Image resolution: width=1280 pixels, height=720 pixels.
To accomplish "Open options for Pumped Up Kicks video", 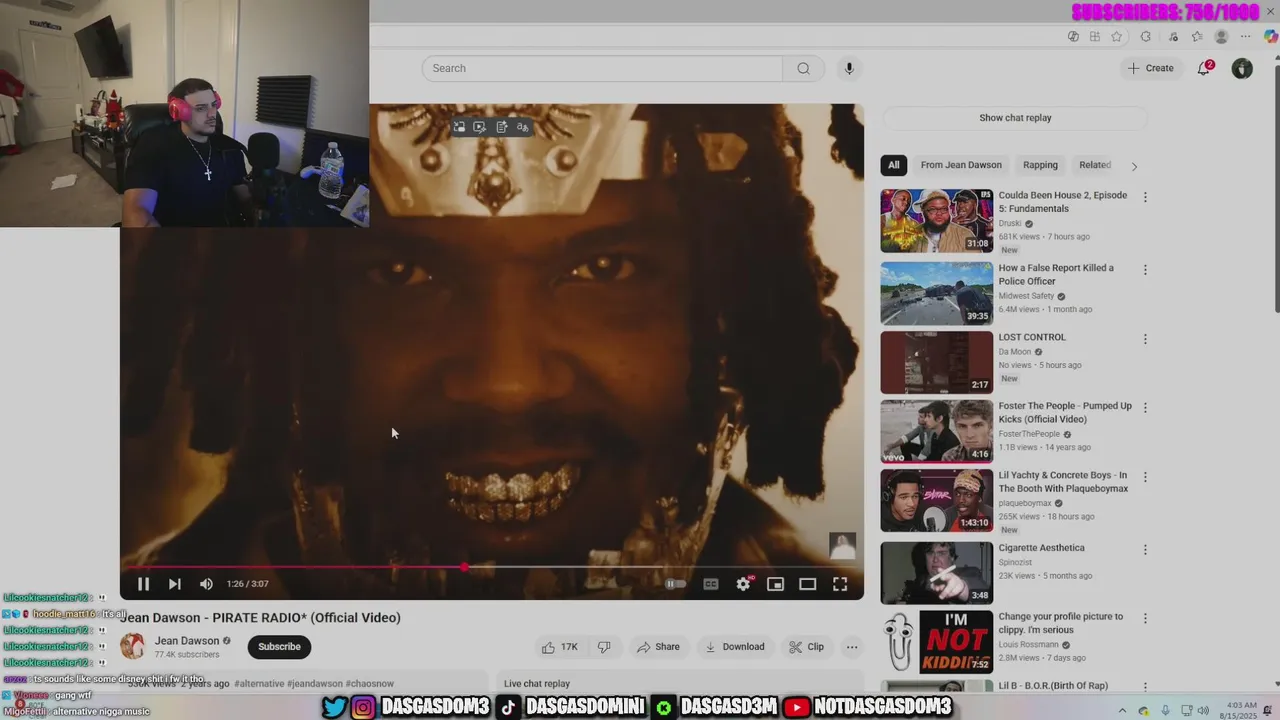I will click(x=1145, y=408).
